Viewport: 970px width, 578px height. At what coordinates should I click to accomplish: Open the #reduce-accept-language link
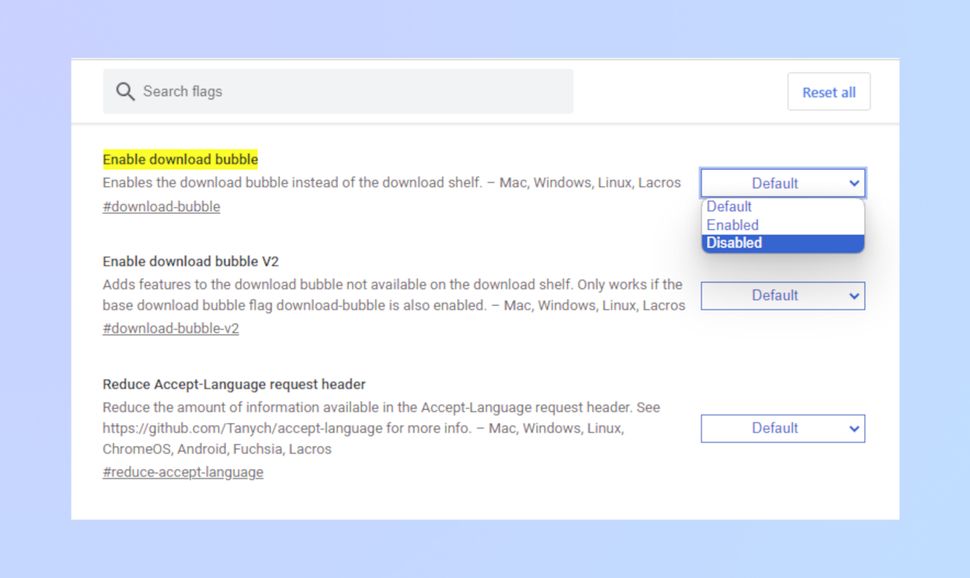182,471
